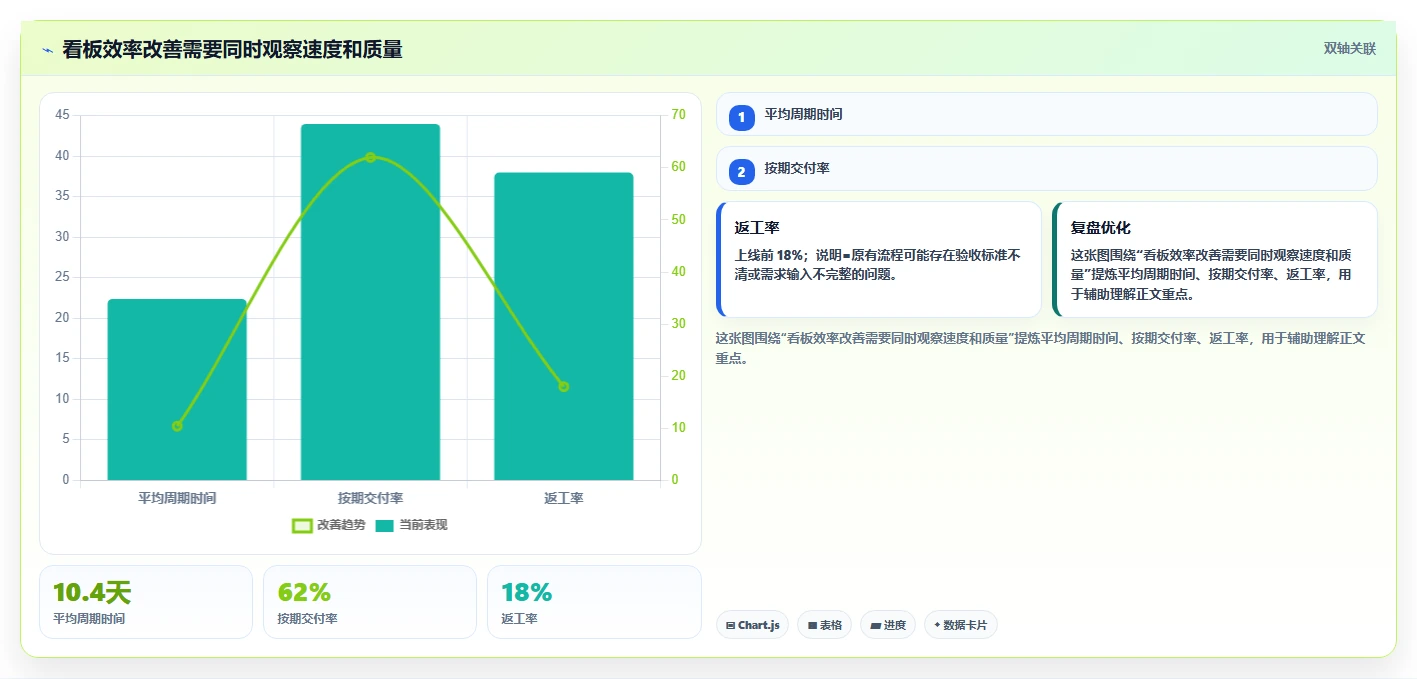Click the 当前表现 teal legend swatch
Screen dimensions: 1417x679
(x=385, y=526)
